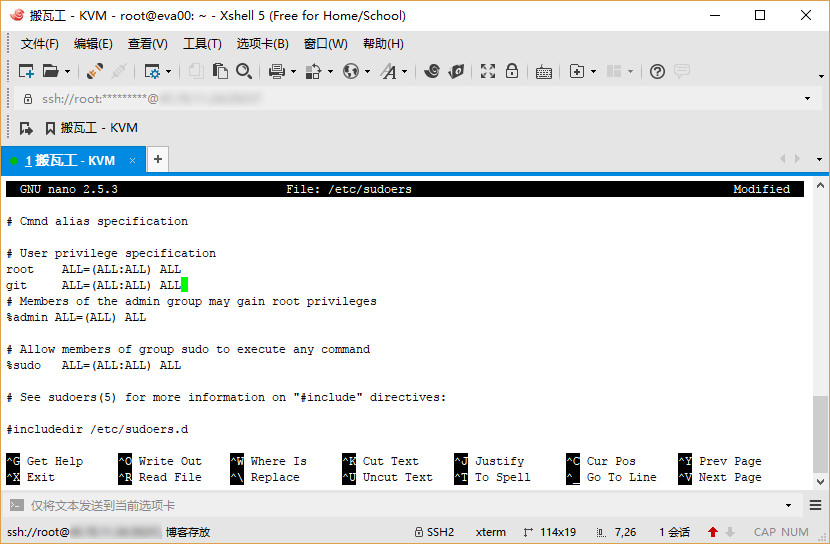Open the 文件(F) menu
Screen dimensions: 830x544
tap(40, 44)
